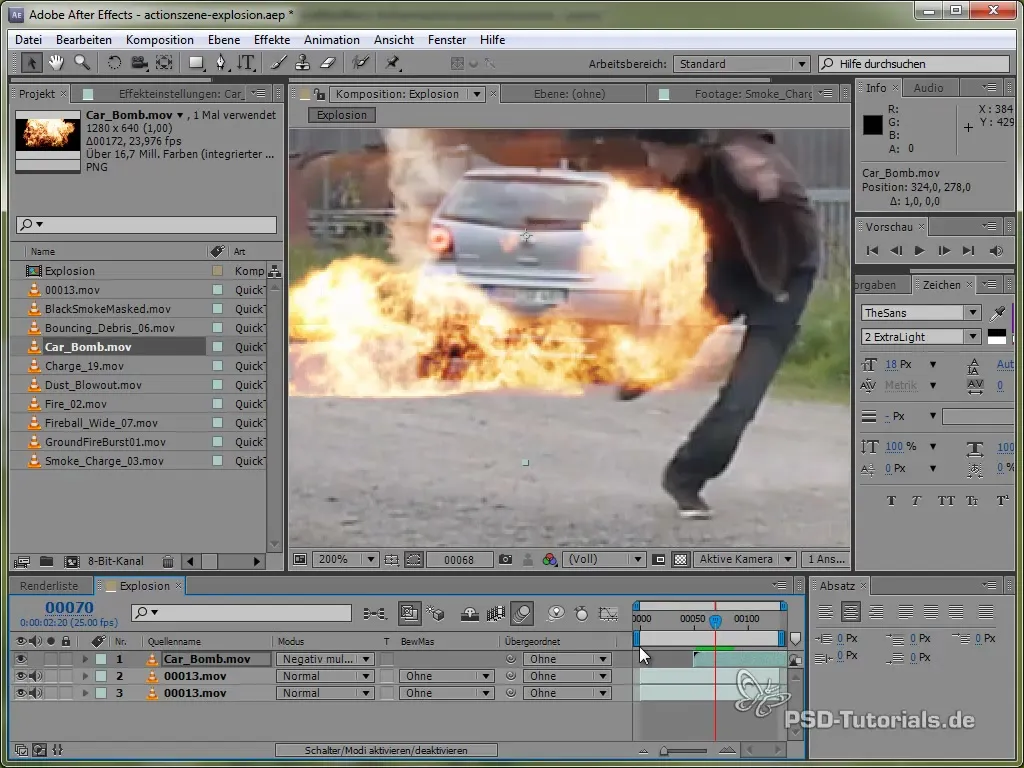Open BewMas dropdown for layer 2

point(447,677)
